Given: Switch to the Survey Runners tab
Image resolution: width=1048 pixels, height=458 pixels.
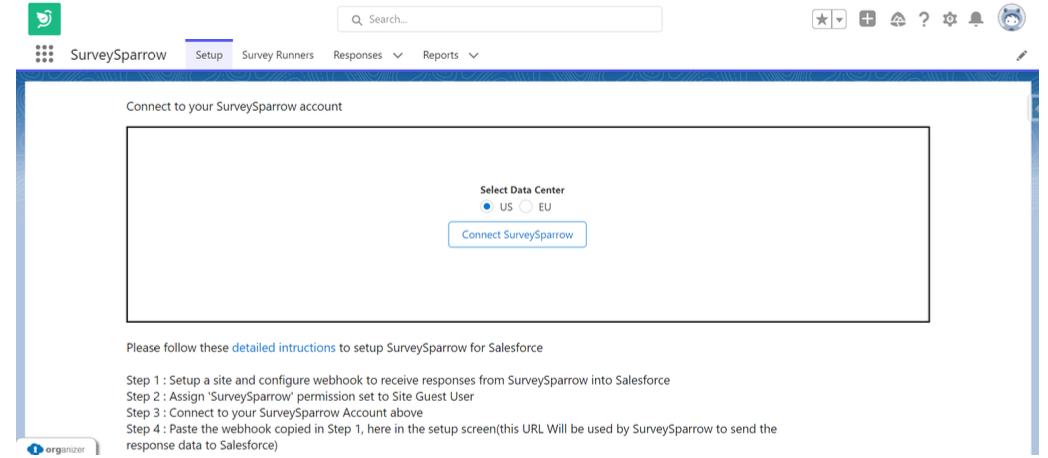Looking at the screenshot, I should tap(277, 56).
